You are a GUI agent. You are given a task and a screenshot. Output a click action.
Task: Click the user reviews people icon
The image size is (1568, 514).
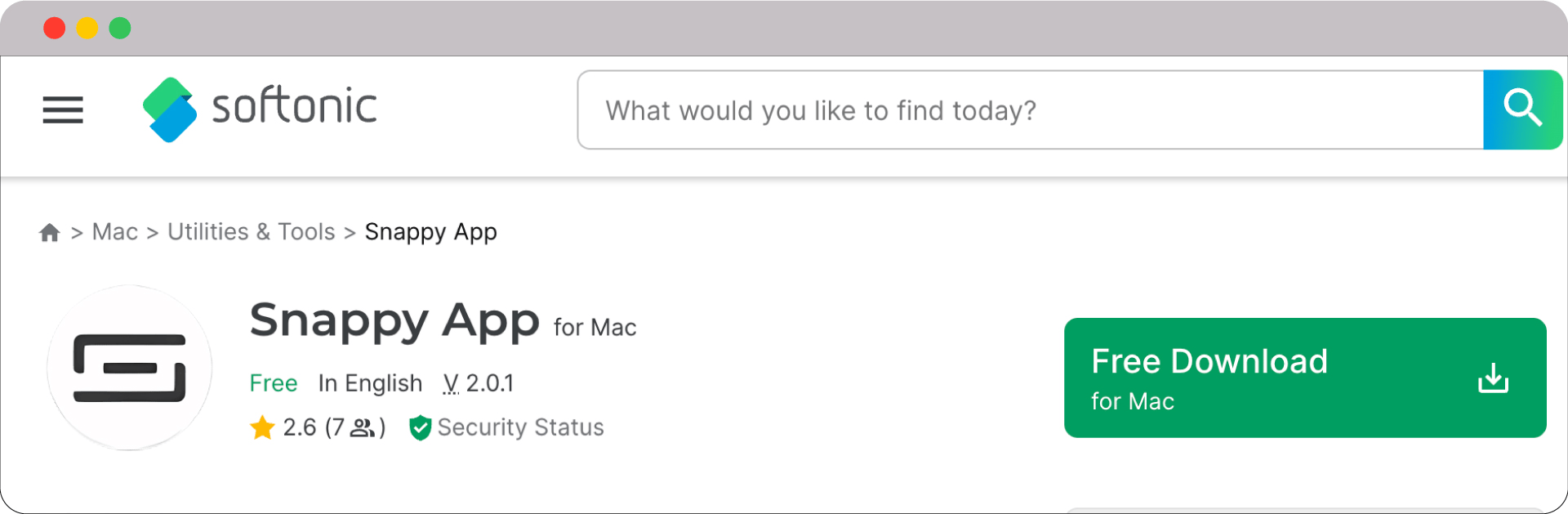click(363, 427)
